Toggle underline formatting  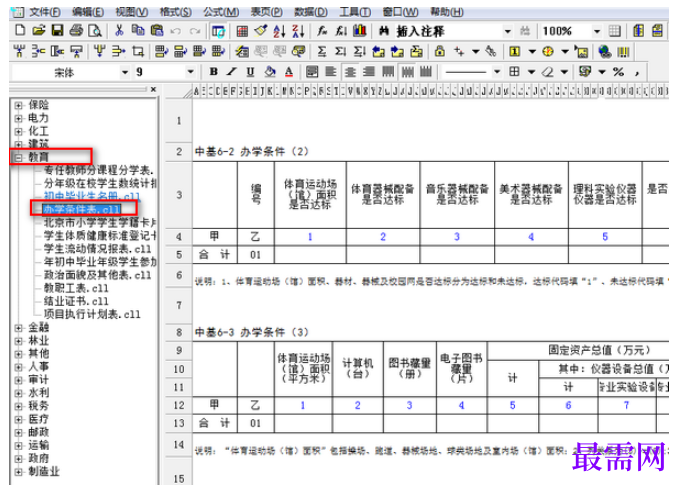[x=250, y=72]
